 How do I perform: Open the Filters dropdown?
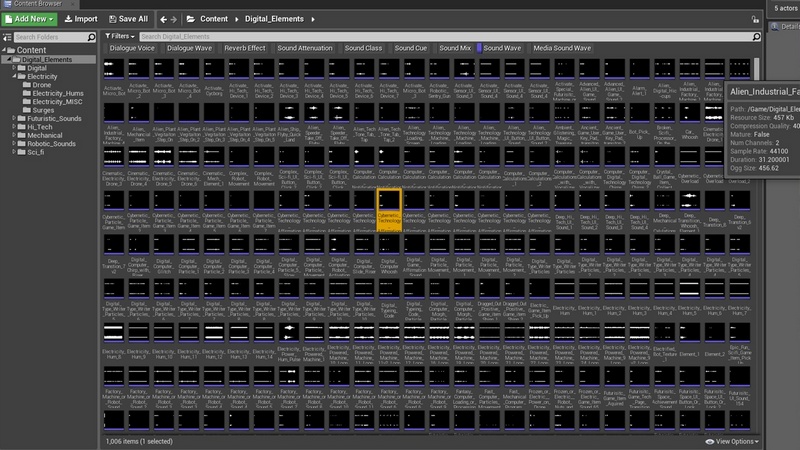120,37
